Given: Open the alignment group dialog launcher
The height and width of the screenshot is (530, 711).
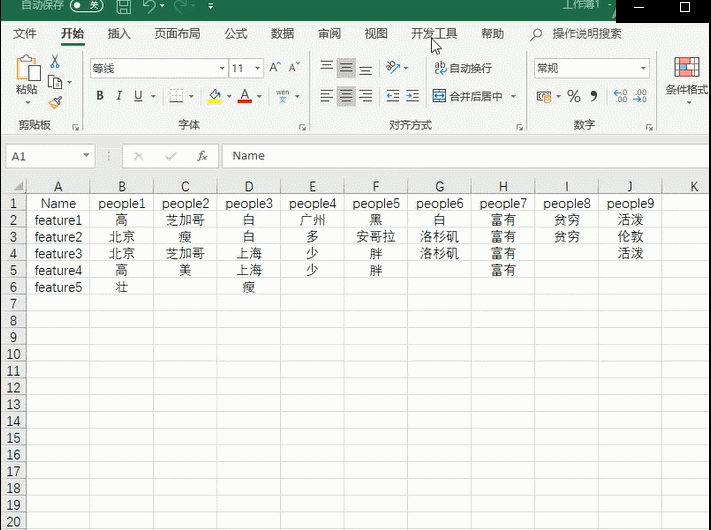Looking at the screenshot, I should point(519,128).
